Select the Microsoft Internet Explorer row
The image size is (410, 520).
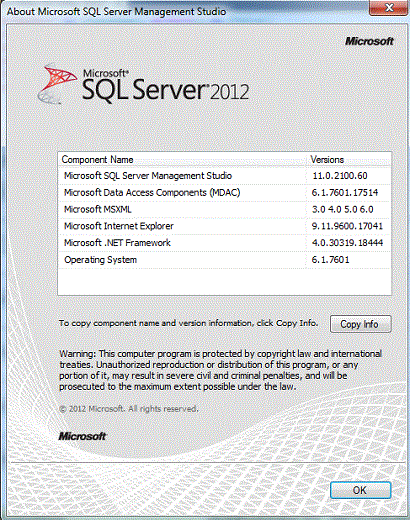(224, 226)
